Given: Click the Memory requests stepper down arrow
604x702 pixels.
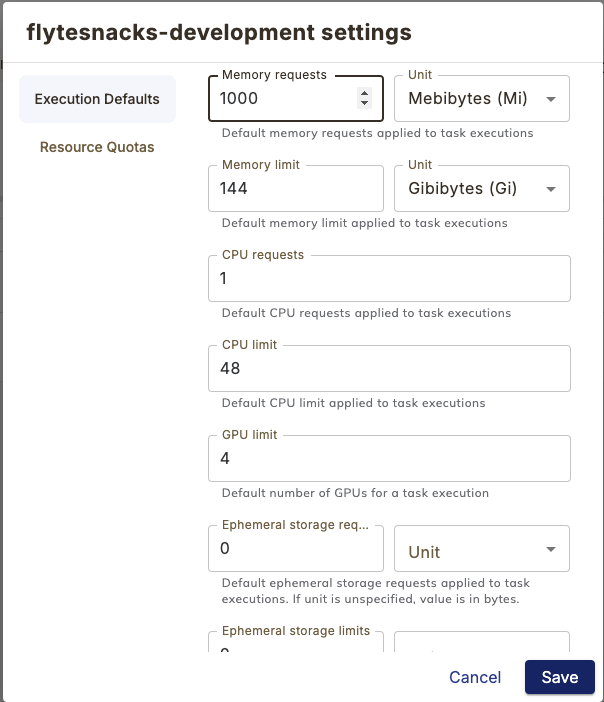Looking at the screenshot, I should pyautogui.click(x=364, y=103).
